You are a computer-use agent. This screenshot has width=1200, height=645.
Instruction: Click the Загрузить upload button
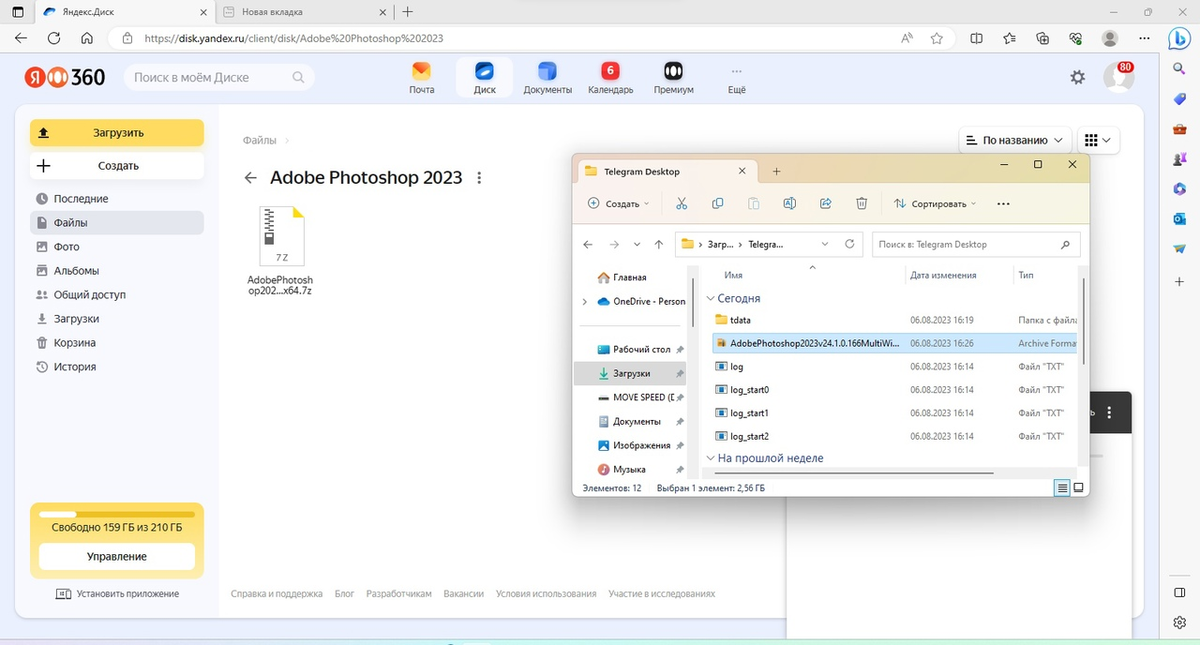click(117, 133)
